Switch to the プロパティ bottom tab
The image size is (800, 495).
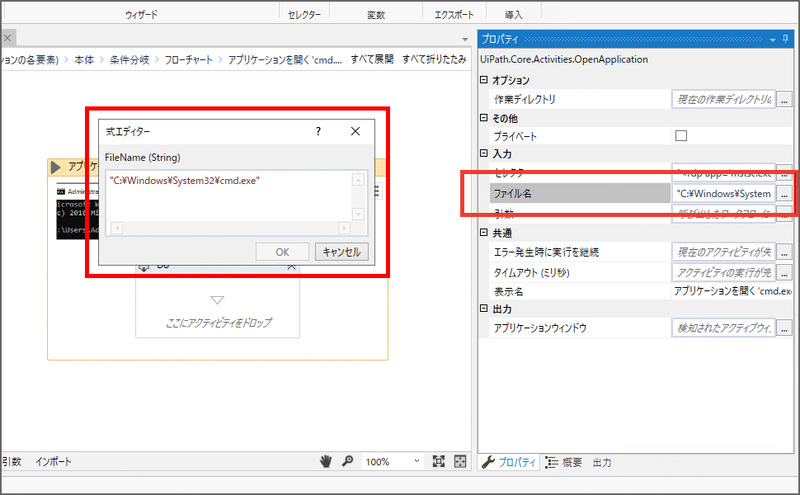click(509, 462)
